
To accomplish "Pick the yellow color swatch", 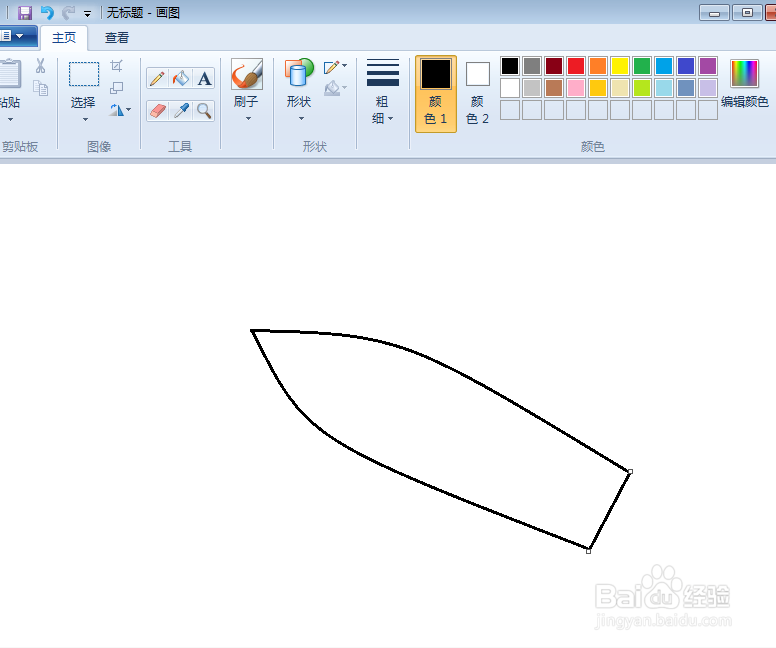I will pyautogui.click(x=620, y=66).
